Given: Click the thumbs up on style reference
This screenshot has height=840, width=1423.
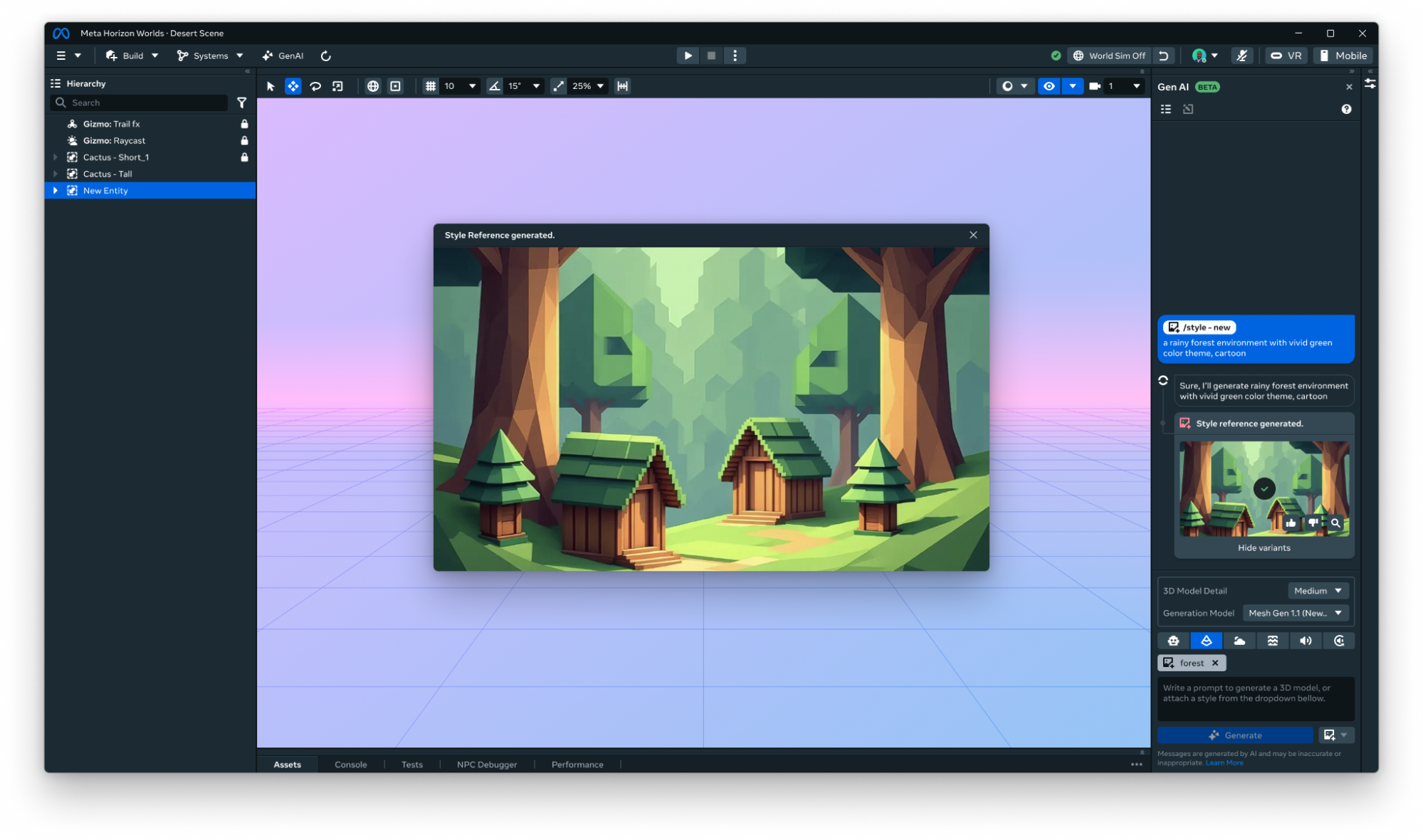Looking at the screenshot, I should [x=1291, y=523].
